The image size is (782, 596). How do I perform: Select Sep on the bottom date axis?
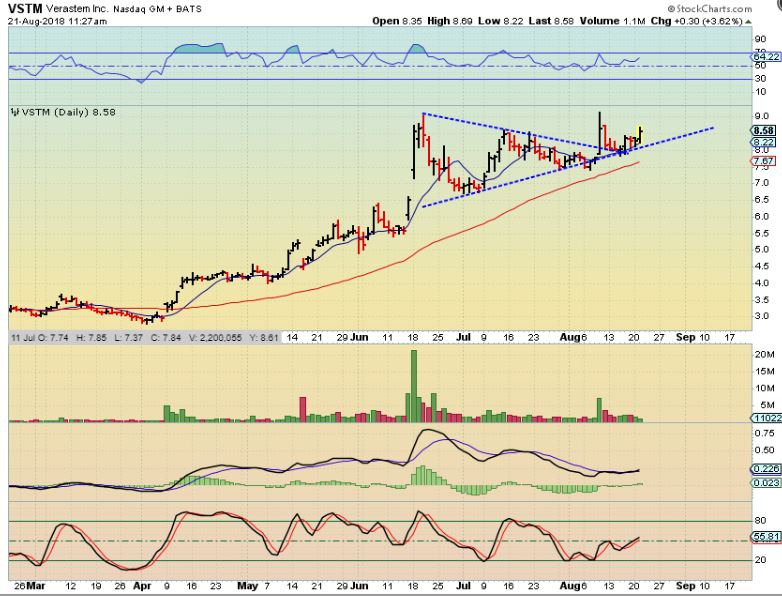pyautogui.click(x=685, y=586)
